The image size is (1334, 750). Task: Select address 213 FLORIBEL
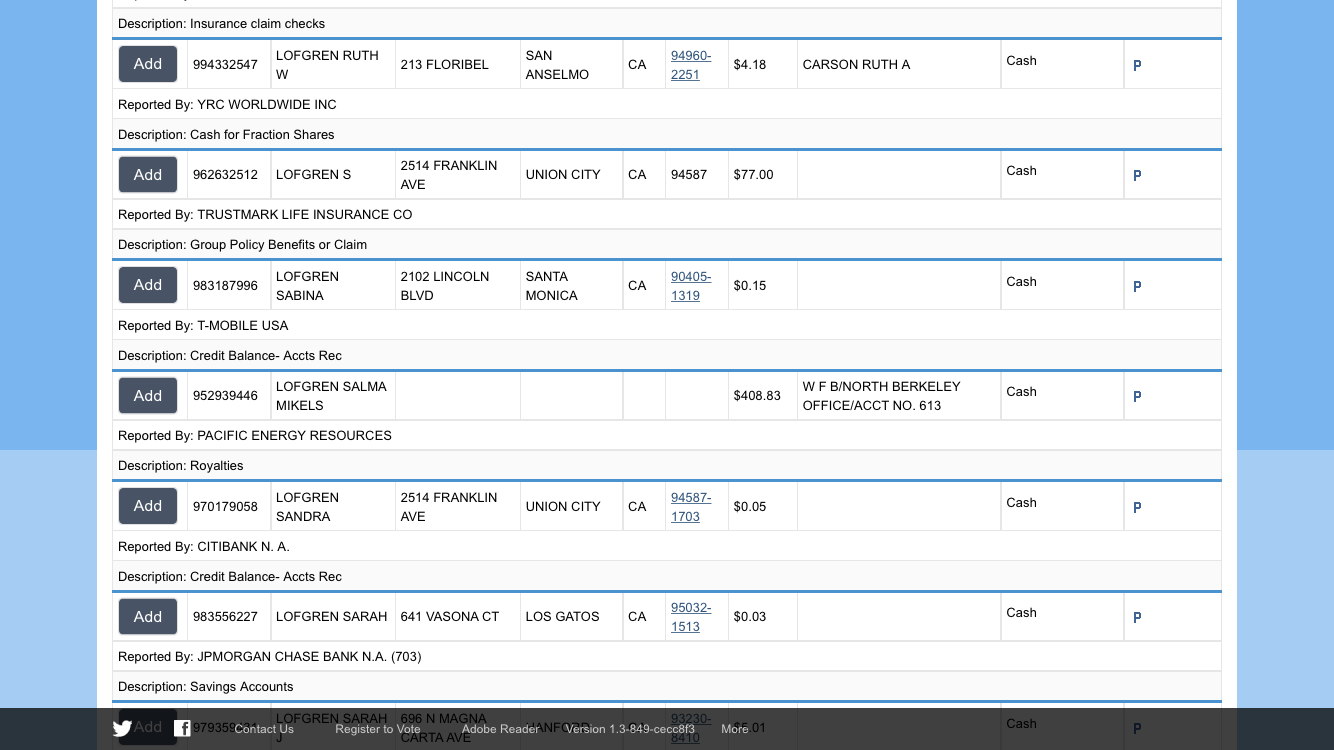445,65
